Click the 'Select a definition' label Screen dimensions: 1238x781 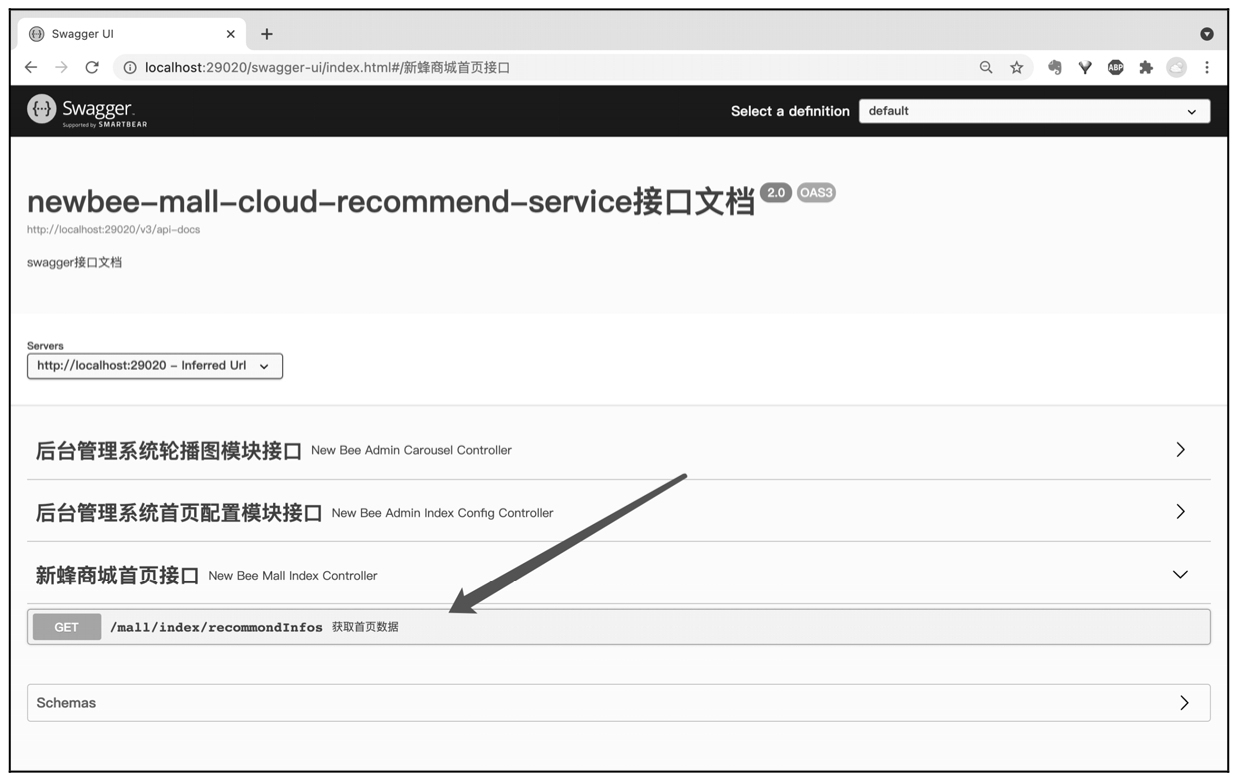click(x=790, y=111)
